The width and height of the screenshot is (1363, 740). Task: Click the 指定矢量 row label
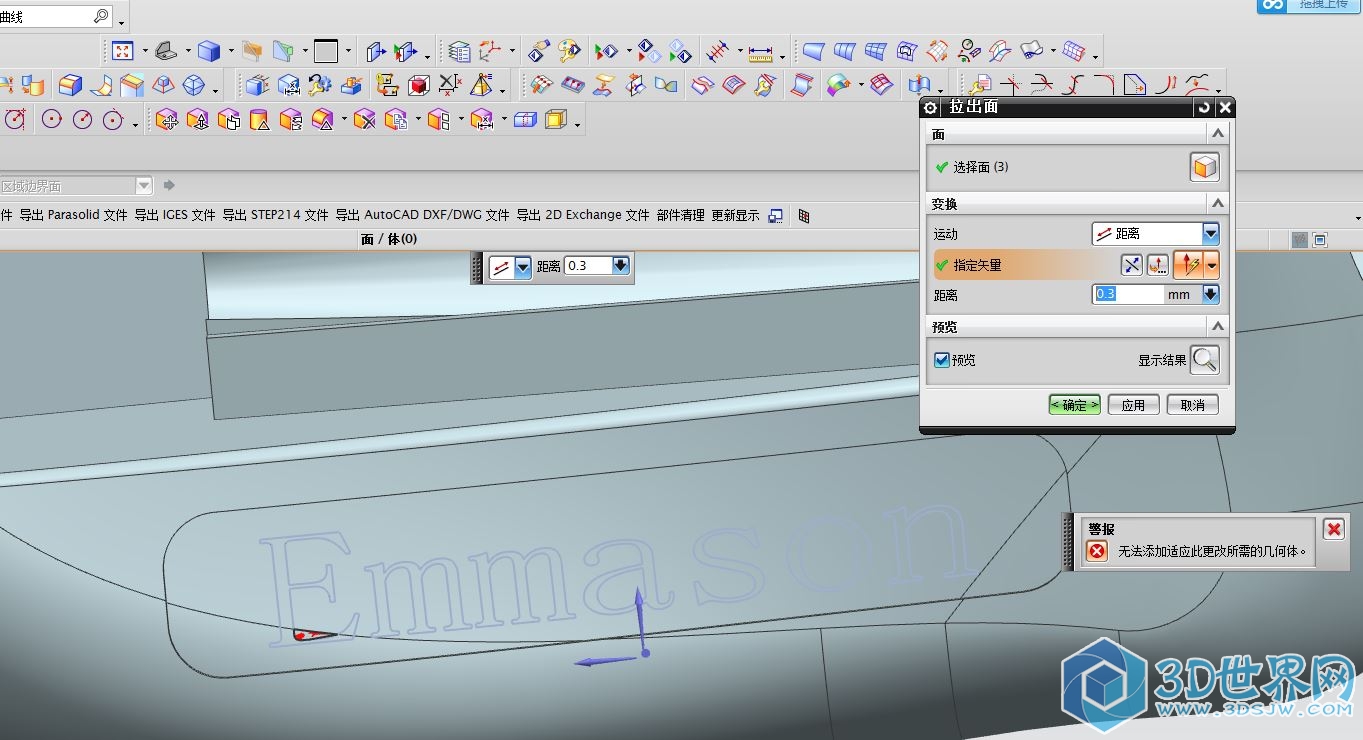(x=977, y=266)
